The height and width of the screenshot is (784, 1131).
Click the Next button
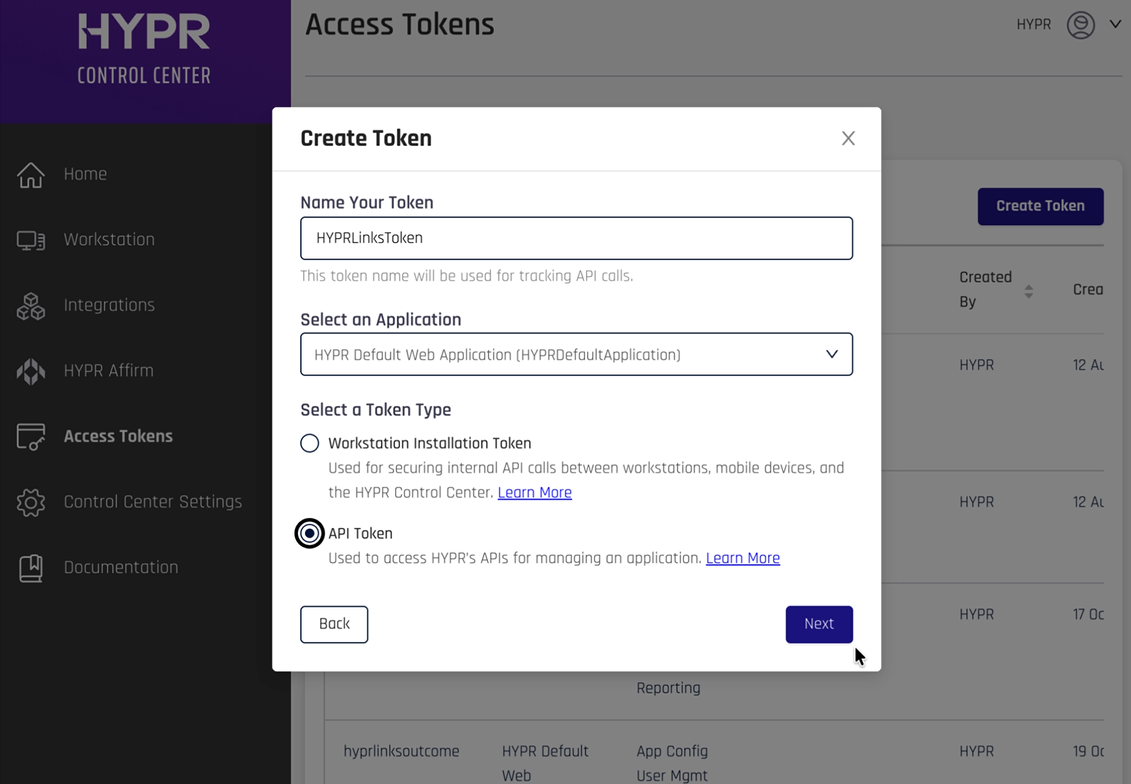pyautogui.click(x=819, y=624)
